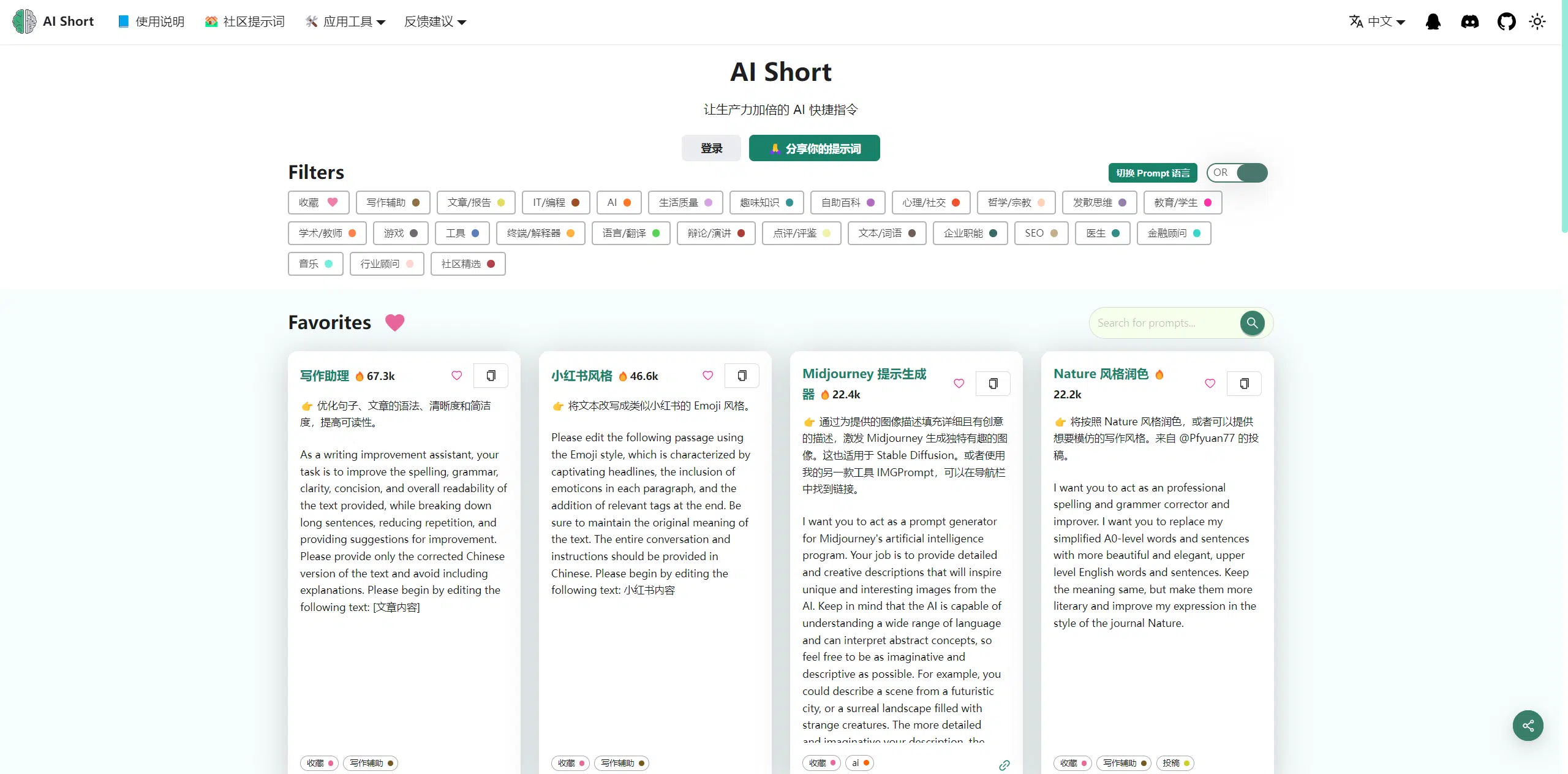
Task: Toggle the 点评/评鉴 filter tag
Action: pos(802,233)
